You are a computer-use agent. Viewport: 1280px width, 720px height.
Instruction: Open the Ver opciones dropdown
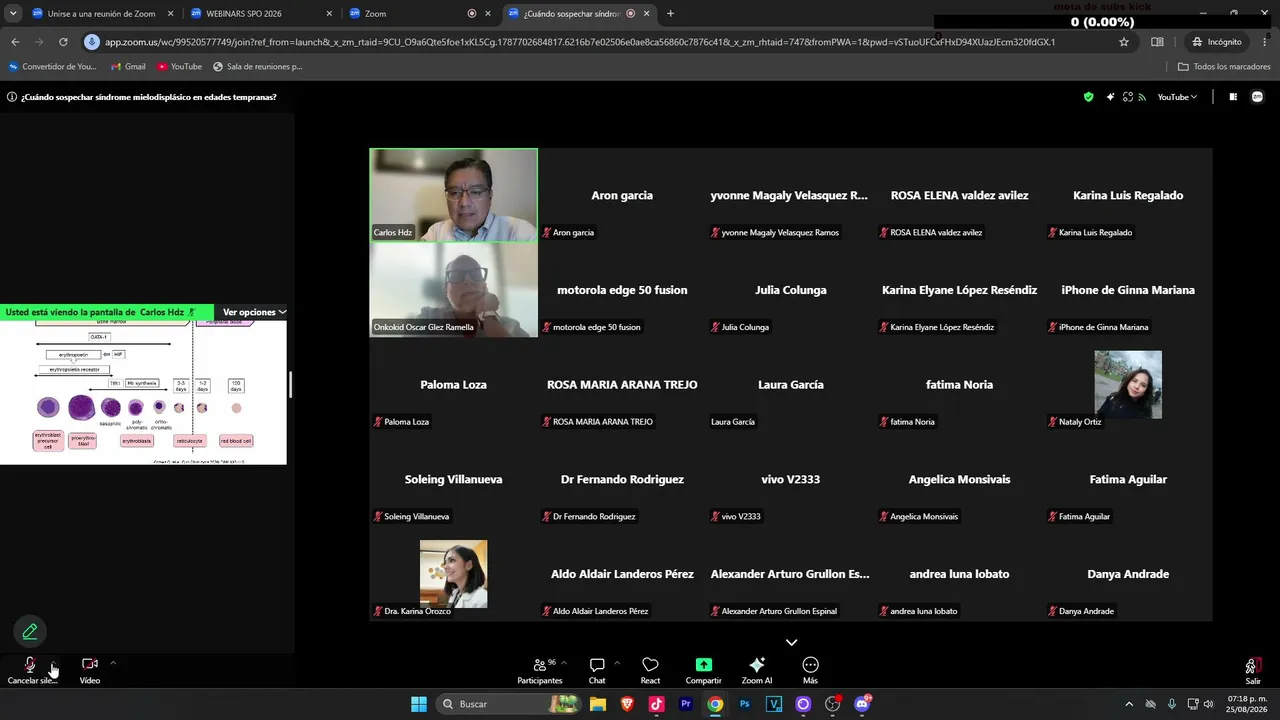[254, 312]
